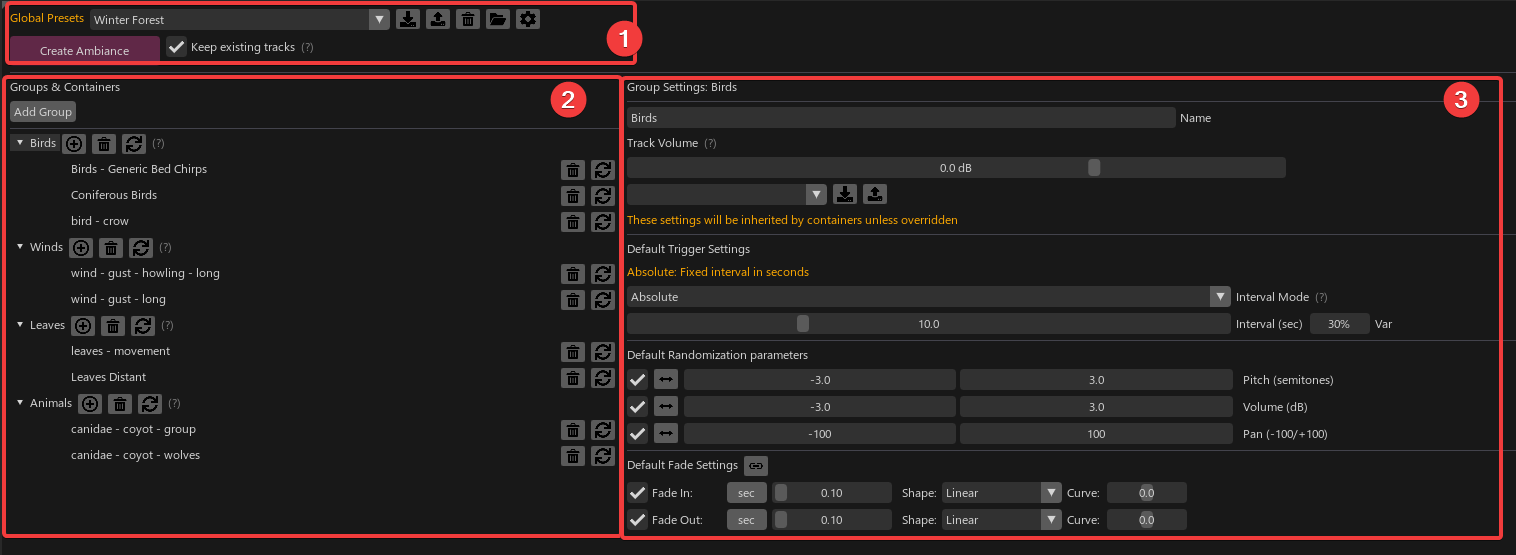Refresh the Birds group

(134, 143)
